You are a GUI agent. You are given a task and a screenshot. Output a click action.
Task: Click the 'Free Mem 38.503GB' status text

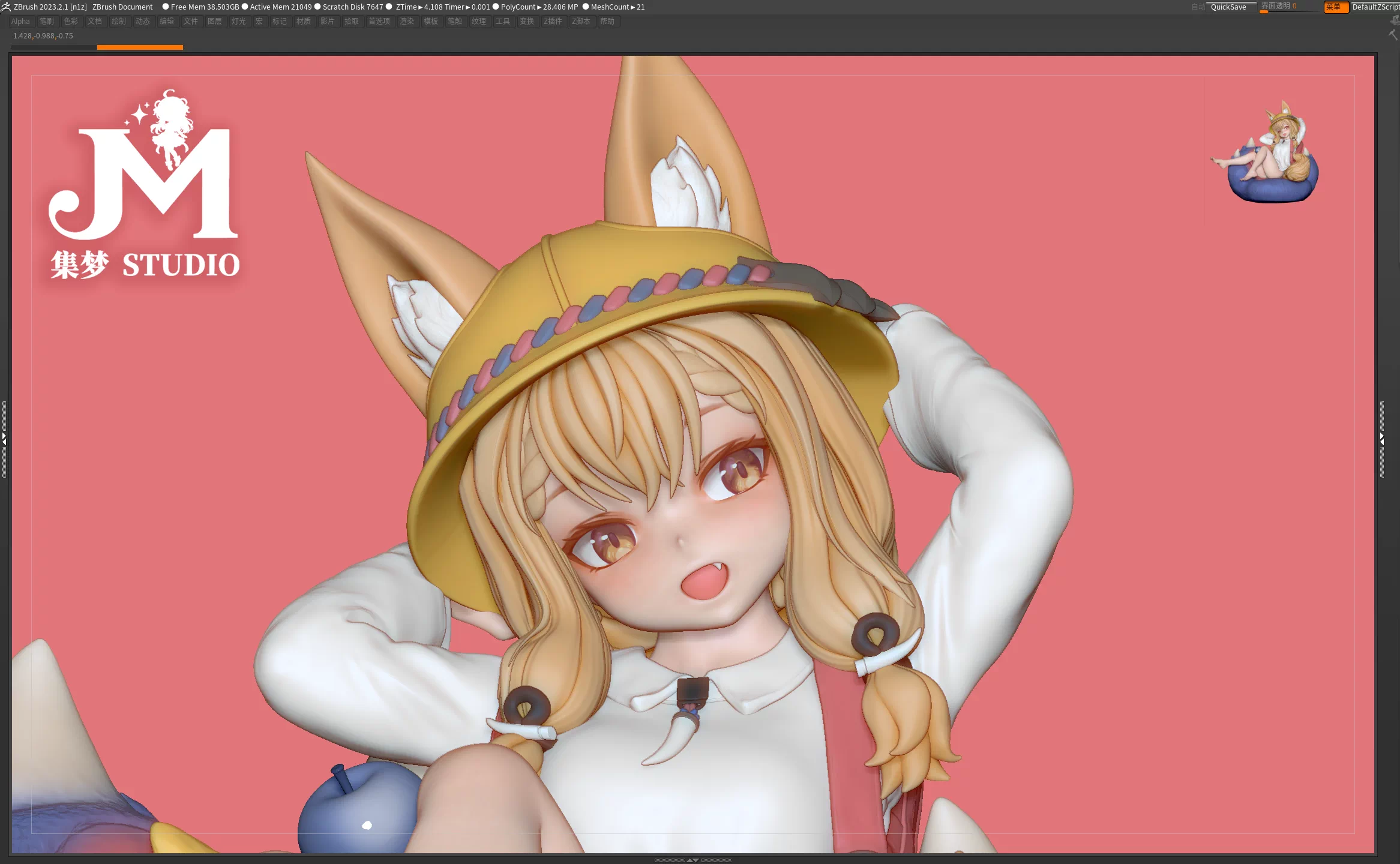click(x=205, y=7)
